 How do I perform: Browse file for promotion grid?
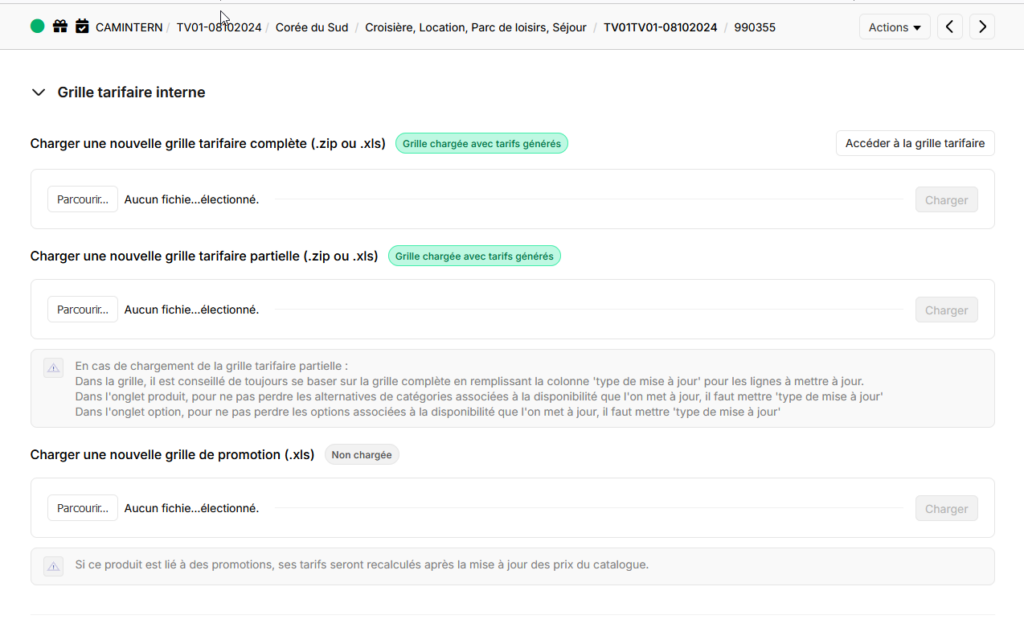pyautogui.click(x=82, y=508)
